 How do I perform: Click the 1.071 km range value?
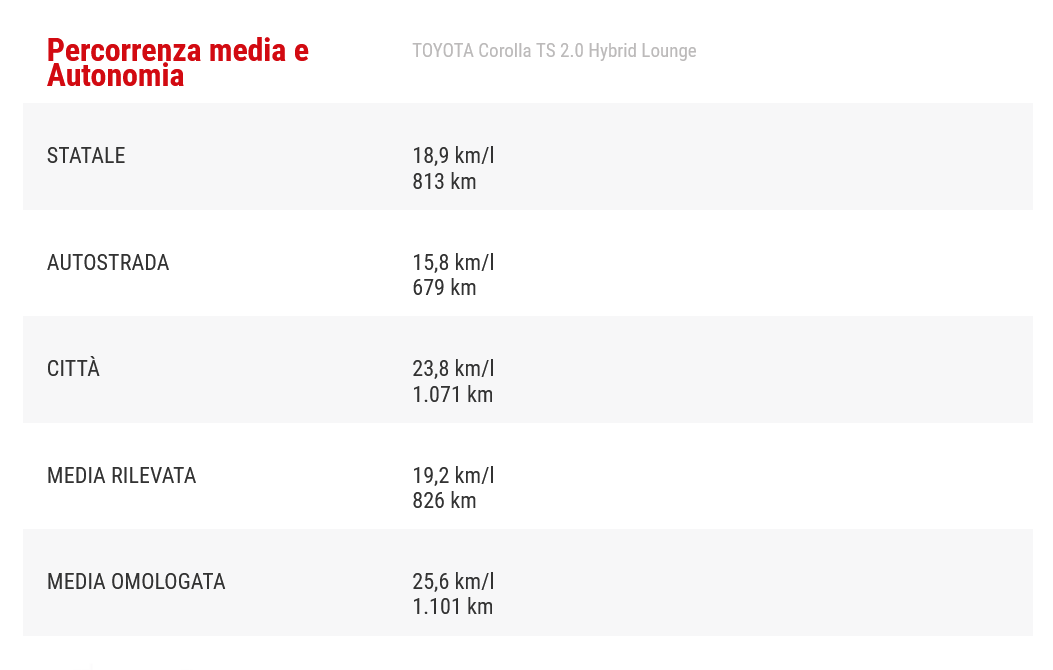[452, 395]
